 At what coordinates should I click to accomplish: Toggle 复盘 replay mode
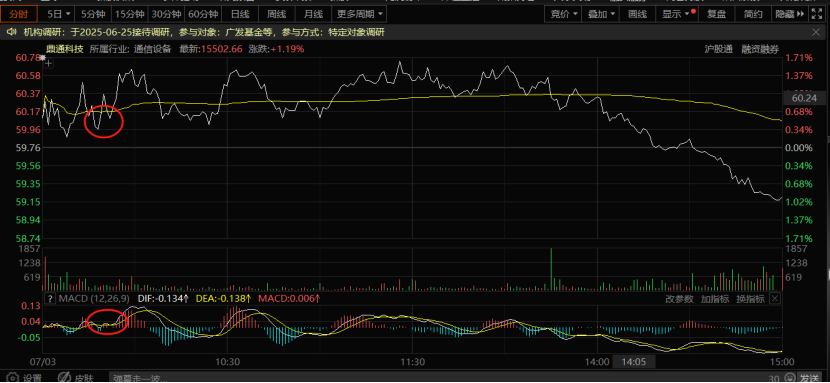pos(717,14)
